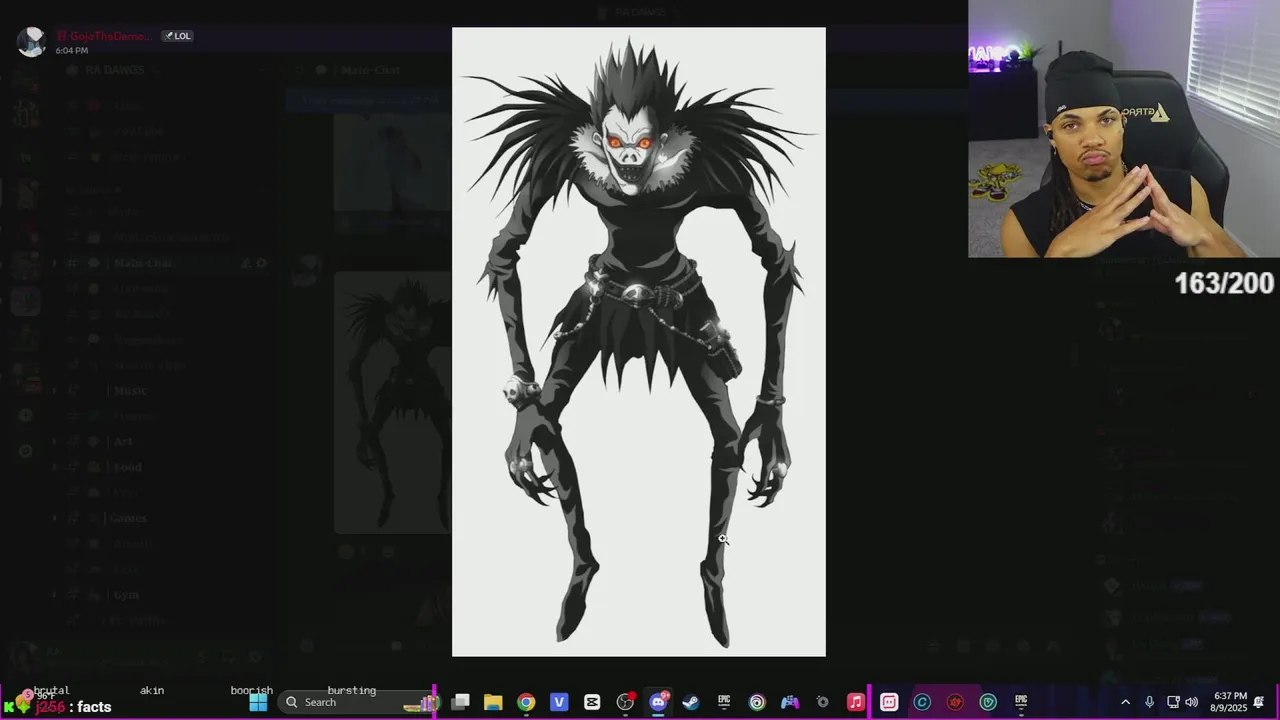Open second Epic Games icon near tray

pos(1021,702)
